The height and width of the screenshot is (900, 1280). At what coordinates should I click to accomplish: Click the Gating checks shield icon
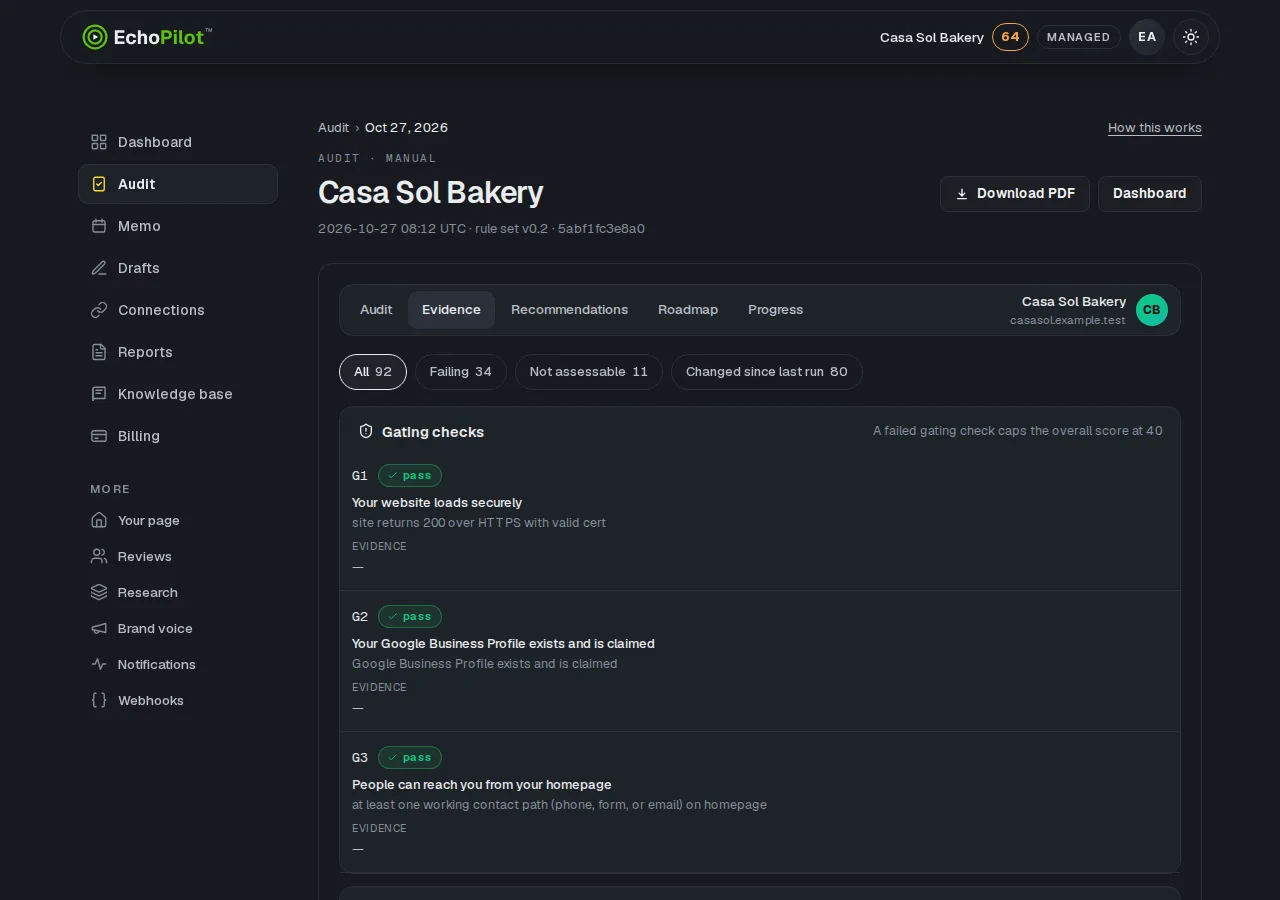coord(366,432)
